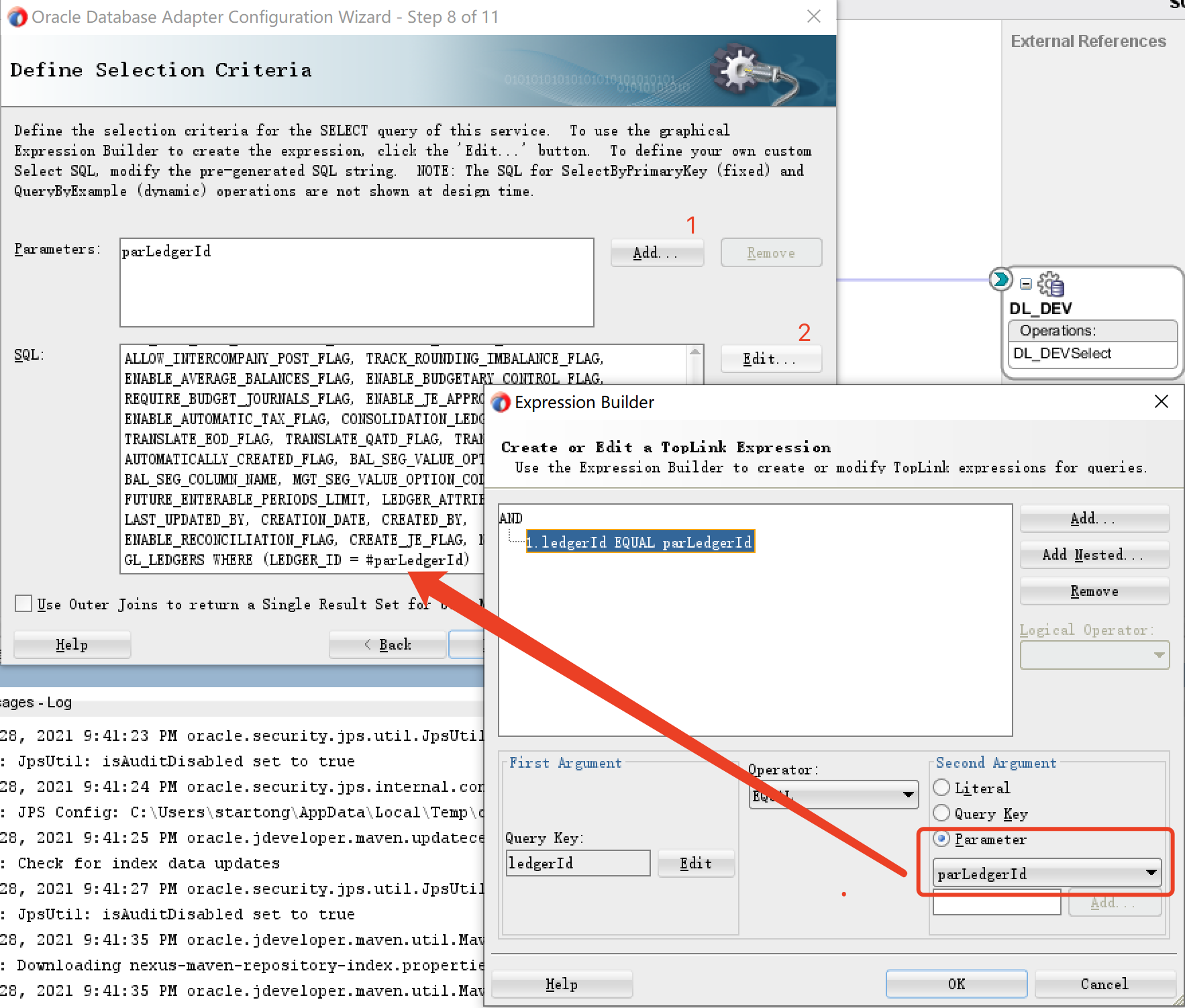Collapse the DL_DEV reference node

[x=1026, y=284]
